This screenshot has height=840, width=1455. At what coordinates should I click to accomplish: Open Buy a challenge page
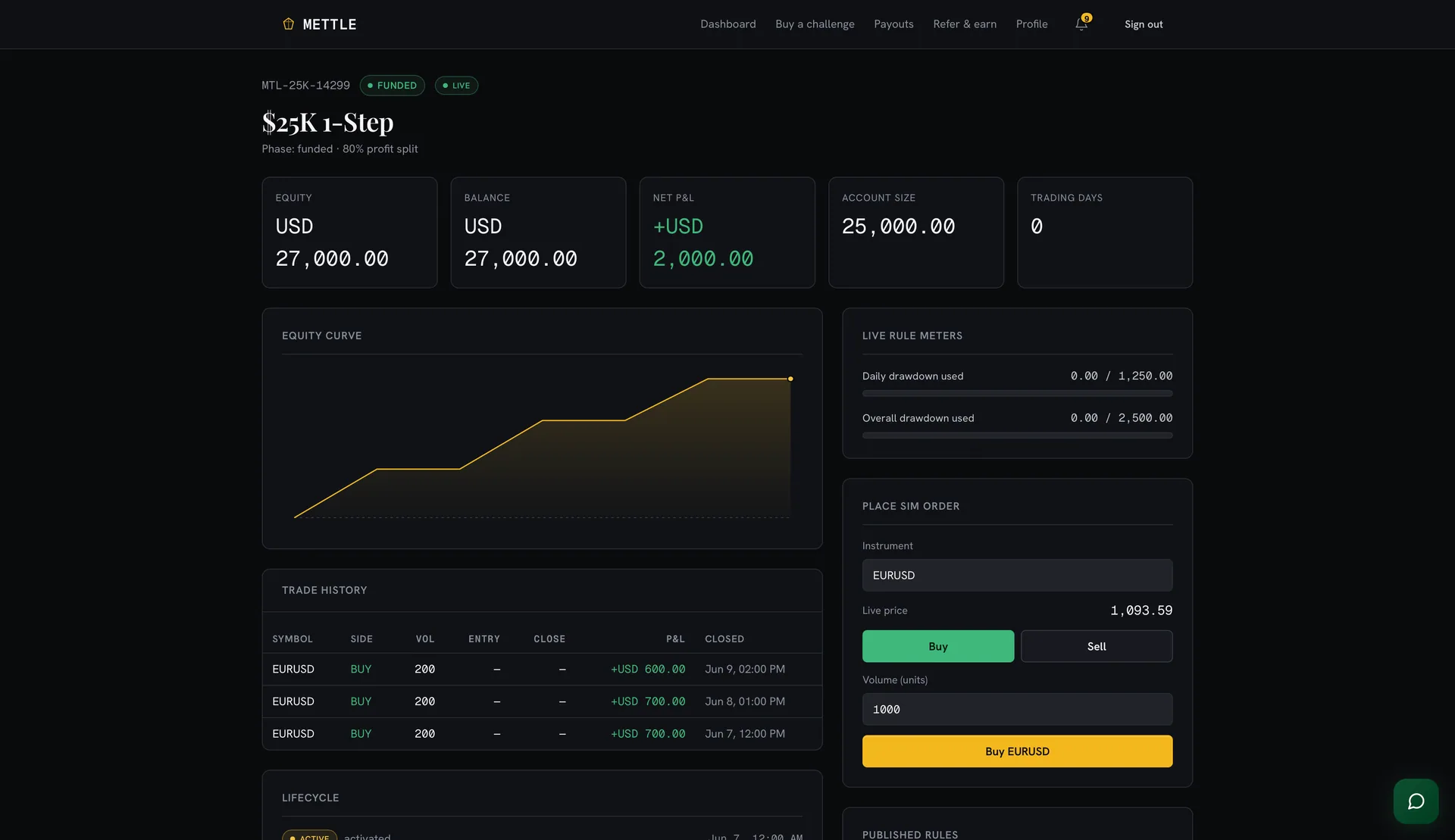(815, 24)
